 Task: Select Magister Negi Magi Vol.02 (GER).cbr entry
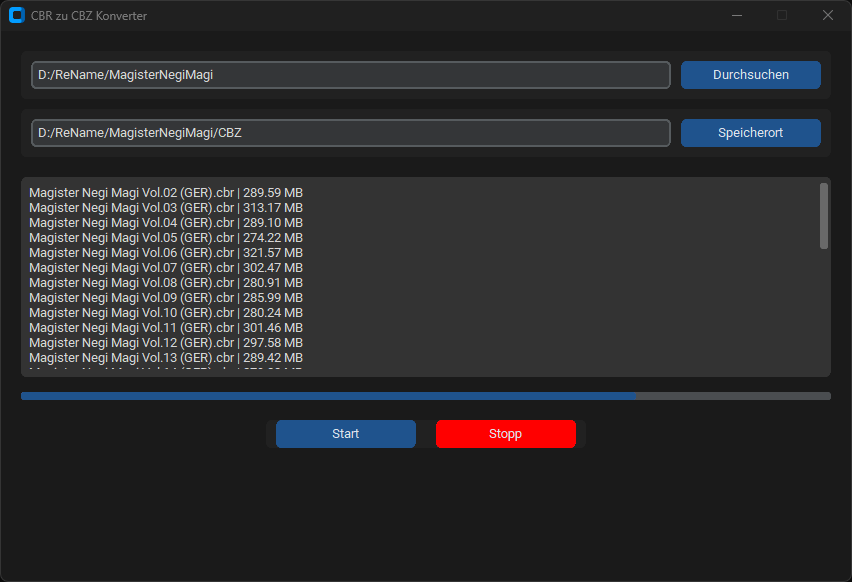(166, 193)
